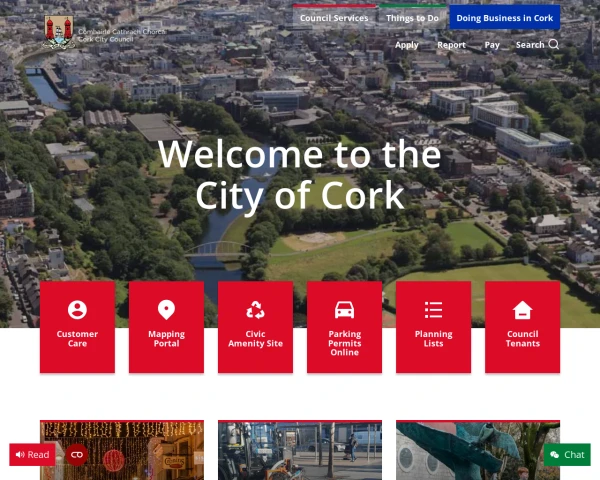Switch to the Things to Do tab
This screenshot has height=480, width=600.
coord(413,18)
